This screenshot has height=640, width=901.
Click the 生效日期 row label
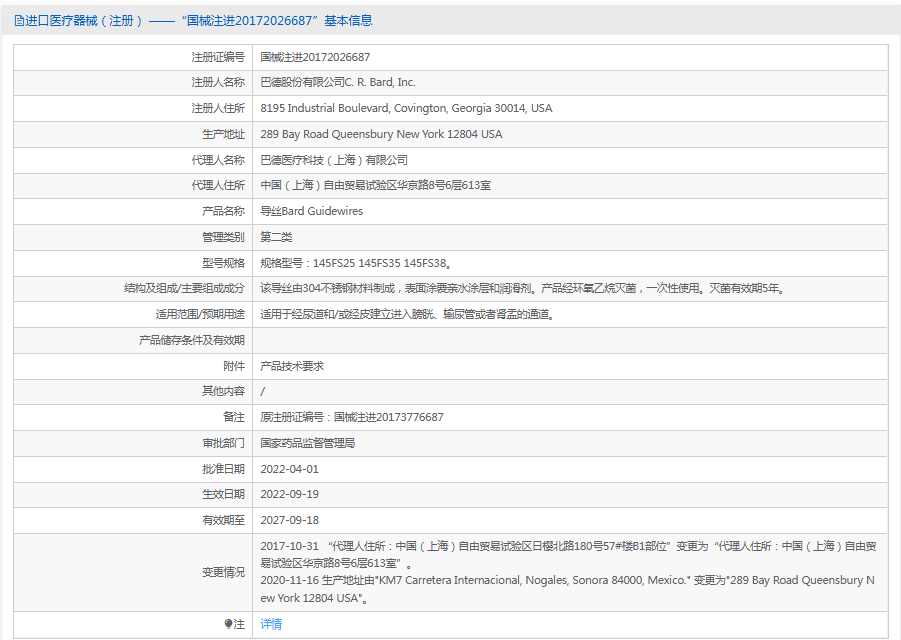tap(223, 495)
